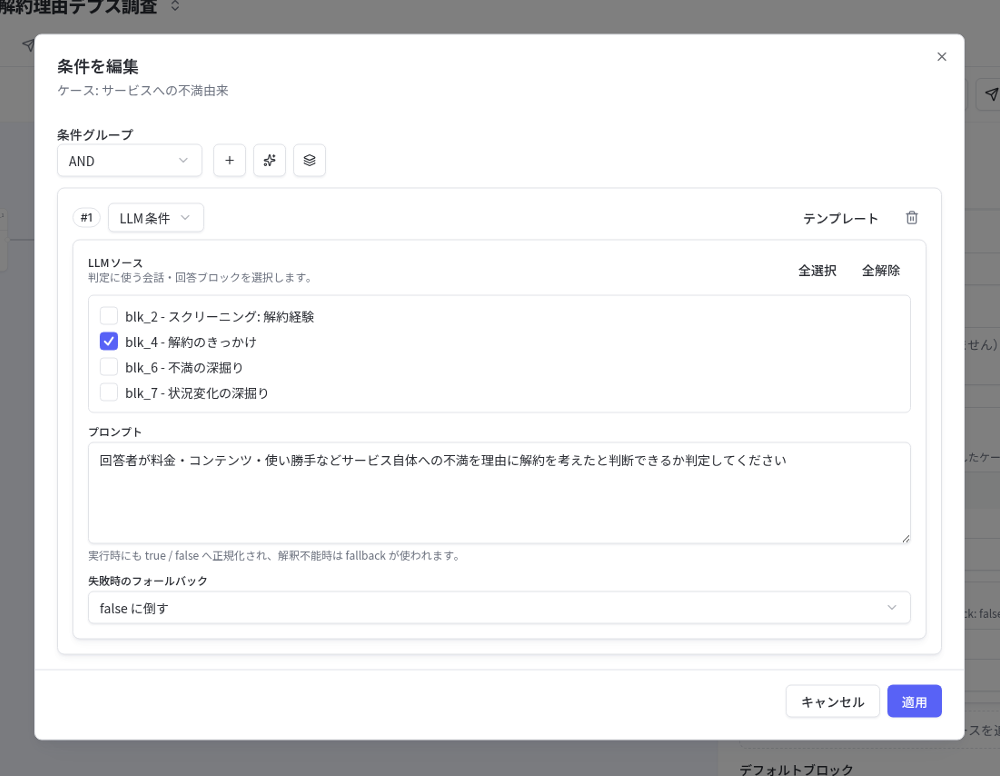This screenshot has height=776, width=1000.
Task: Open the LLM条件 type dropdown
Action: (156, 218)
